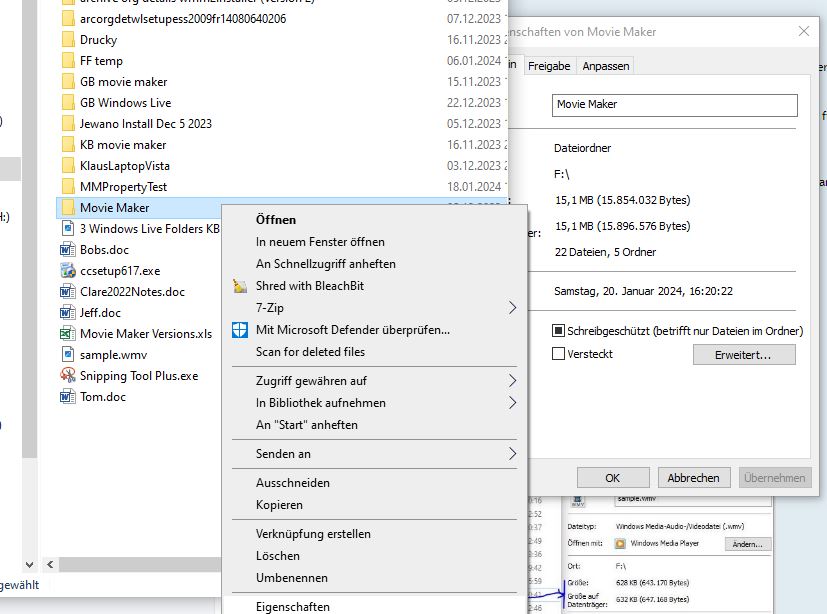
Task: Click the Abbrechen button
Action: [x=694, y=478]
